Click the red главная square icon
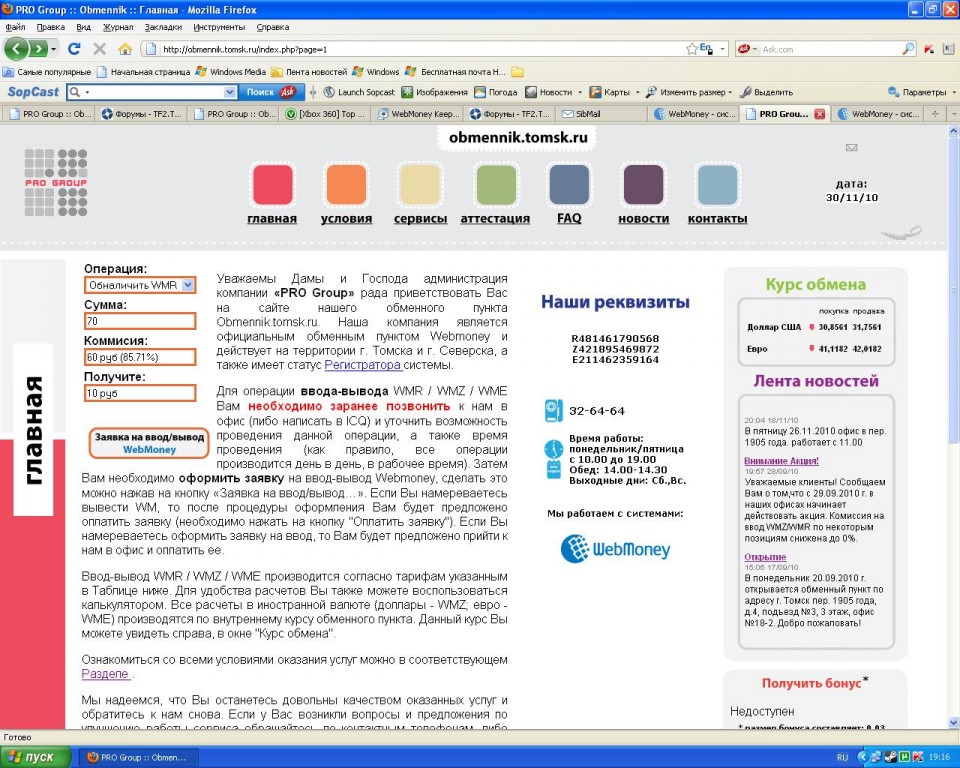Screen dimensions: 960x768 pyautogui.click(x=272, y=184)
